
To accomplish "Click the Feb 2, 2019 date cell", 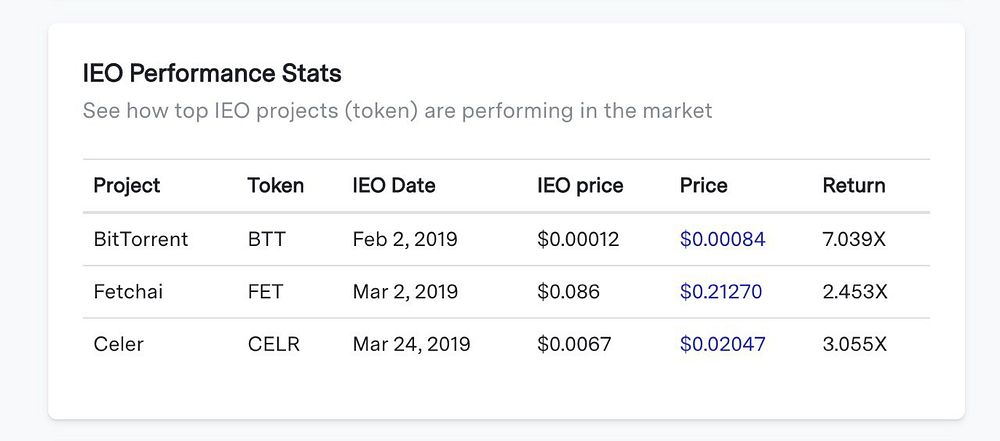I will (x=405, y=240).
